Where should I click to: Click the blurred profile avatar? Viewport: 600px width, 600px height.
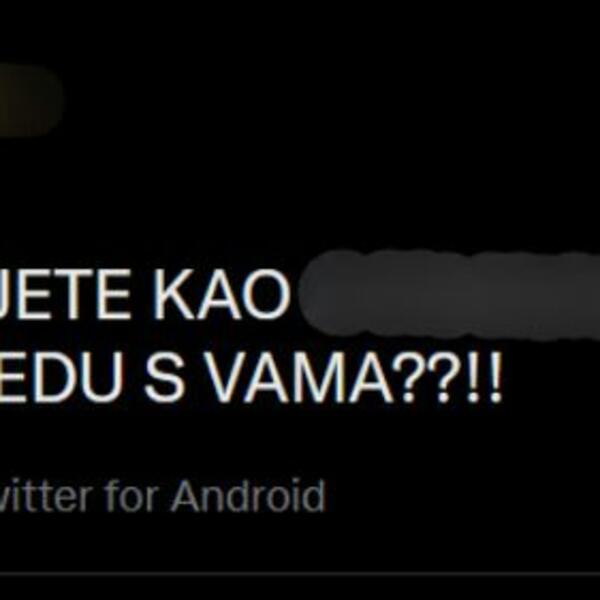pos(30,100)
